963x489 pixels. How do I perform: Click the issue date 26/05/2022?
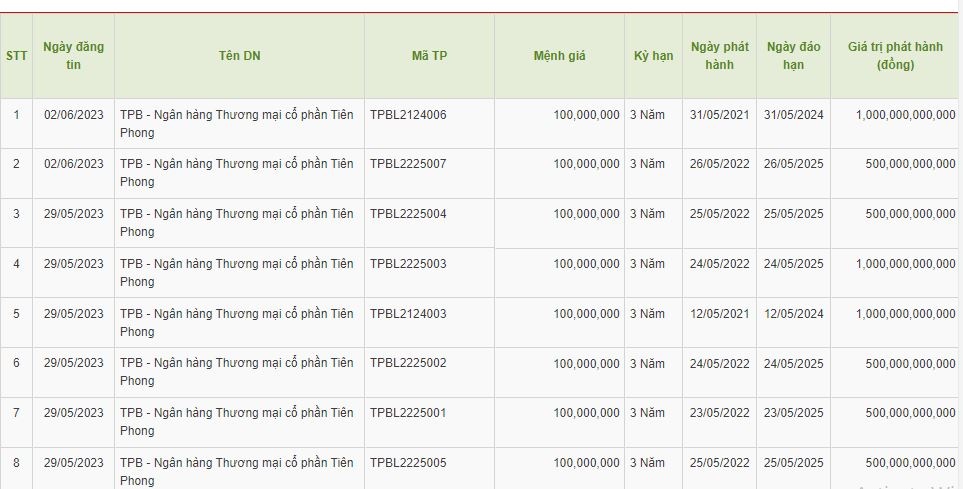720,164
